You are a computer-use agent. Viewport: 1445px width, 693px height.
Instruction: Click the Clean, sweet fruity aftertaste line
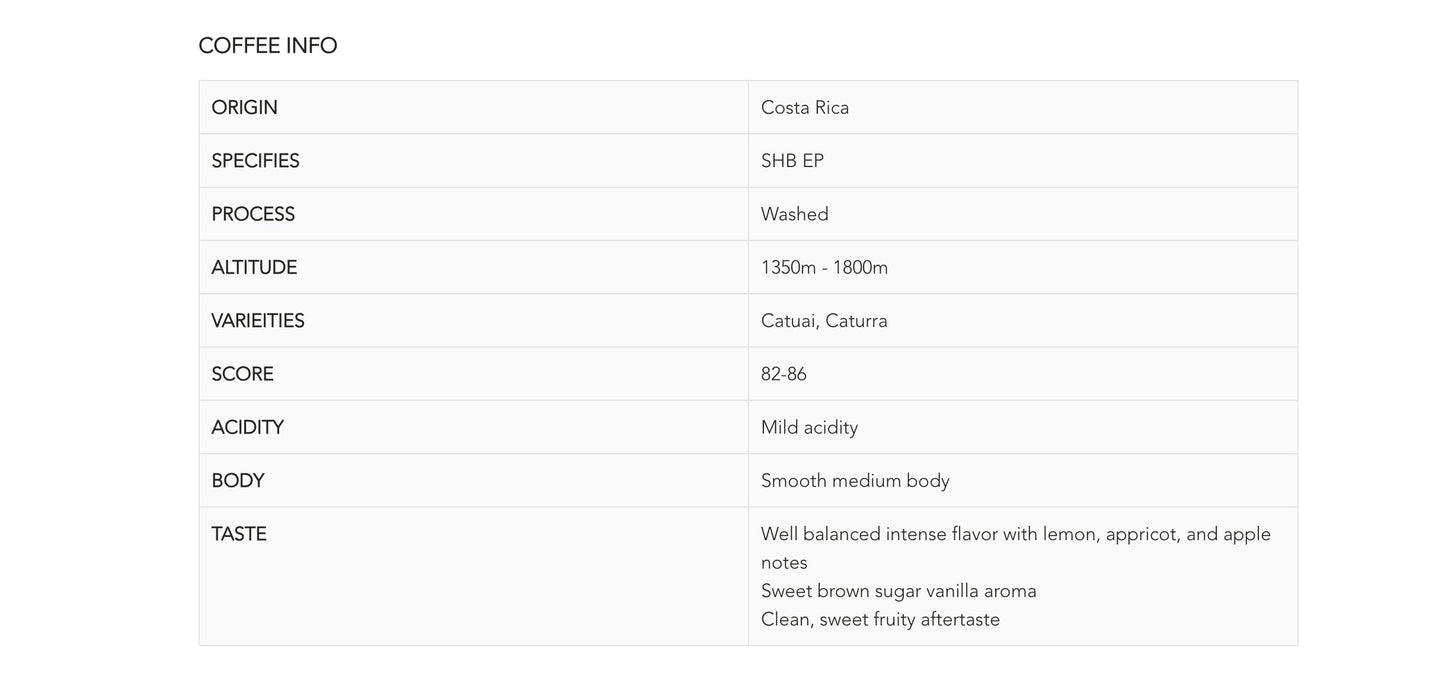tap(880, 619)
